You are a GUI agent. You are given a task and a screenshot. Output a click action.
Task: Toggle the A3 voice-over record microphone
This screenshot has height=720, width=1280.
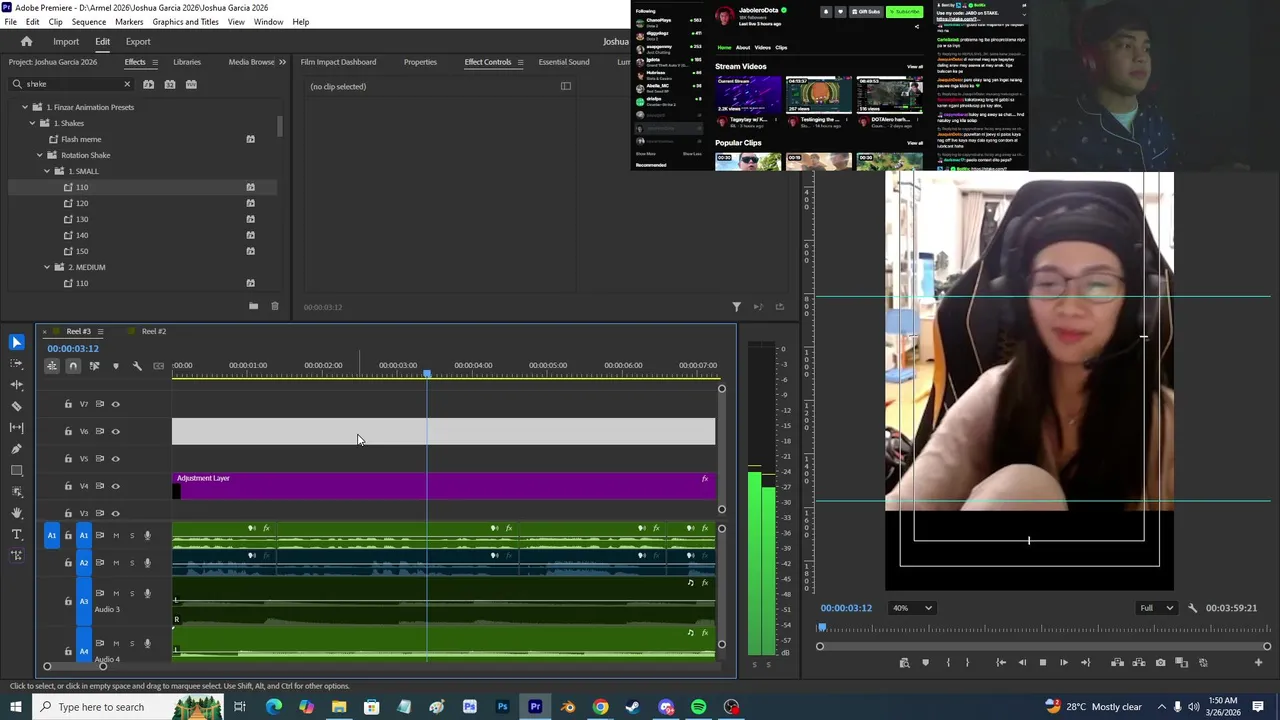[147, 593]
